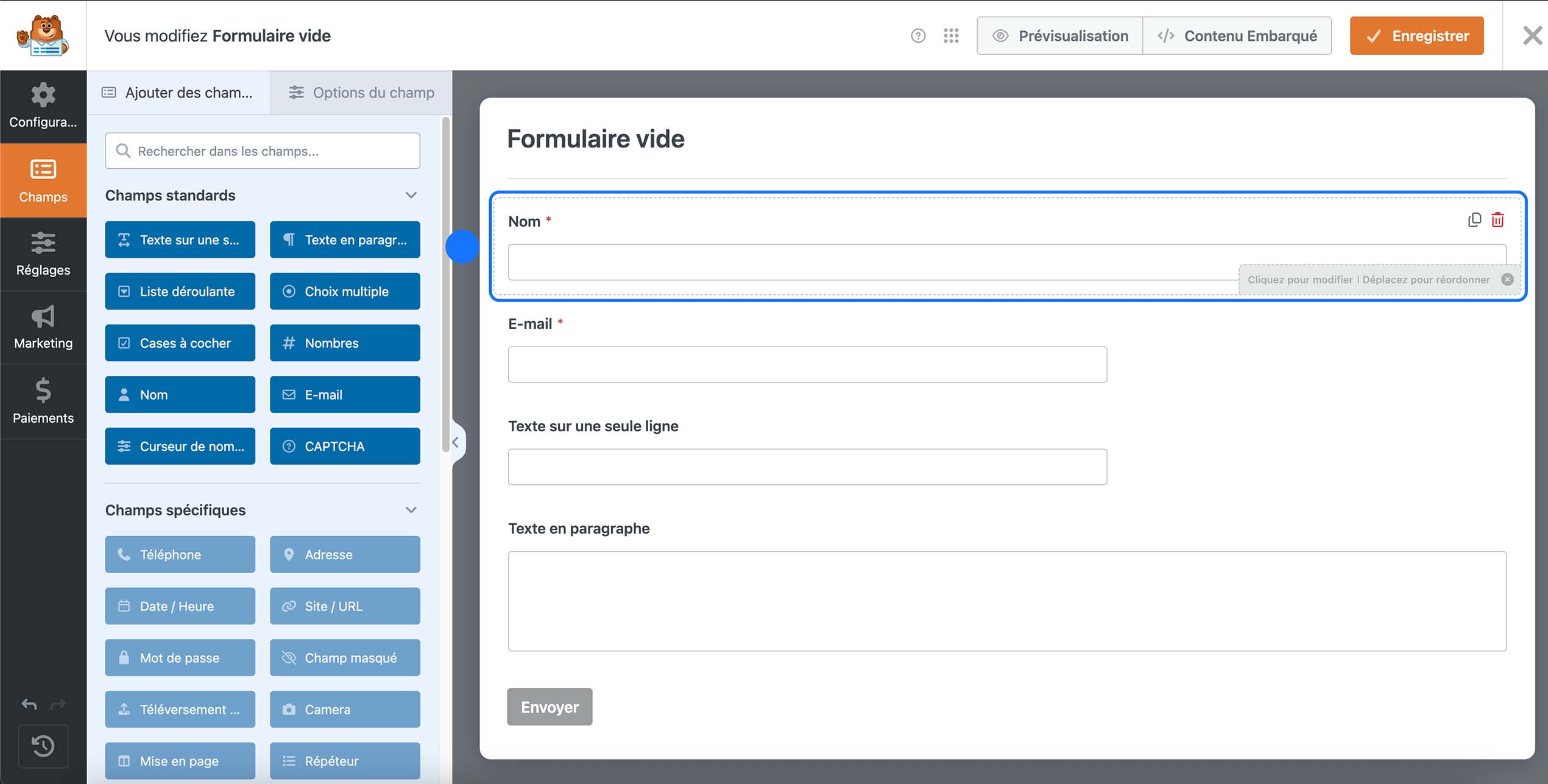The image size is (1548, 784).
Task: Dismiss the Cliquez pour modifier tooltip
Action: 1507,280
